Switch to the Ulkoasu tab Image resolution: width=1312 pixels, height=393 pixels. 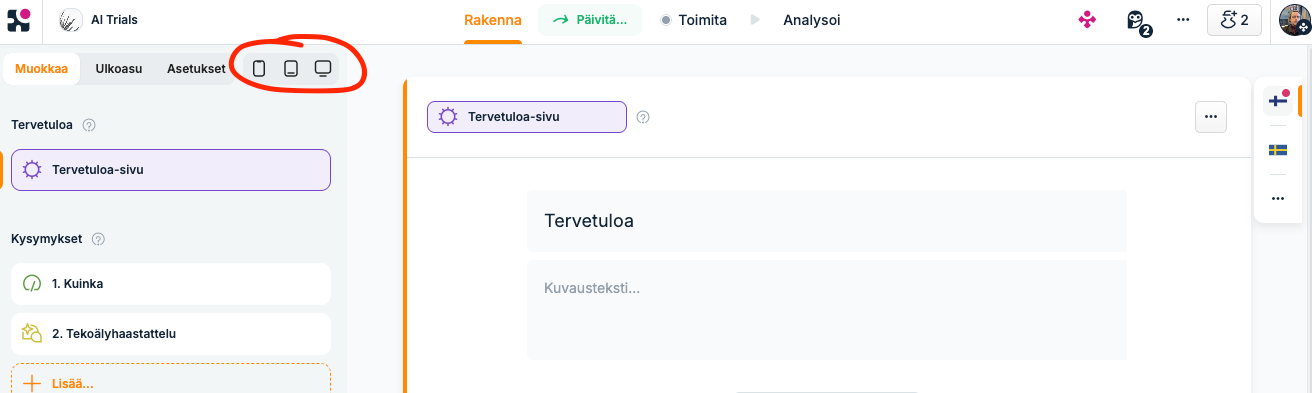coord(118,69)
